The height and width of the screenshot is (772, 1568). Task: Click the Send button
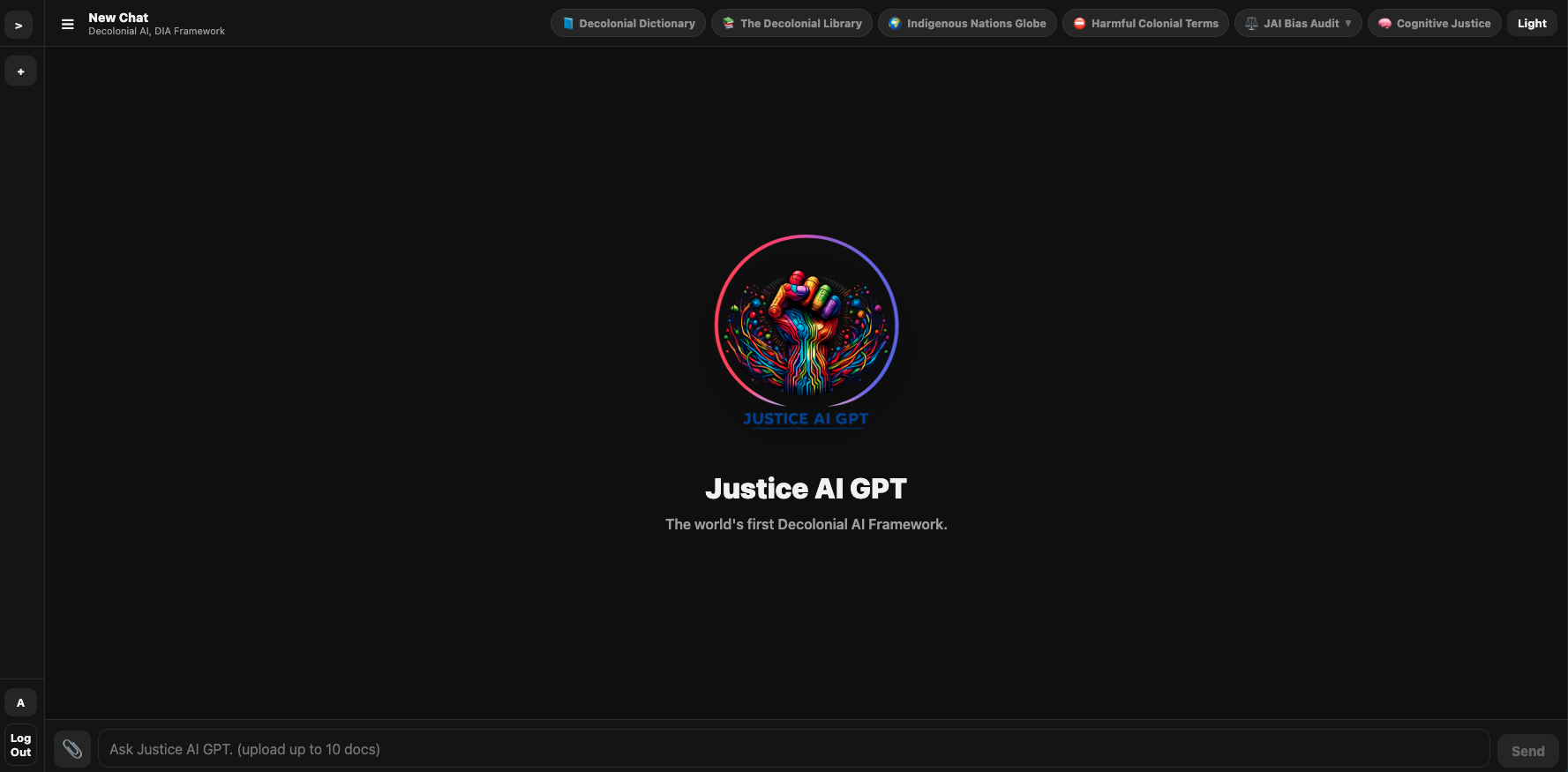(1527, 751)
